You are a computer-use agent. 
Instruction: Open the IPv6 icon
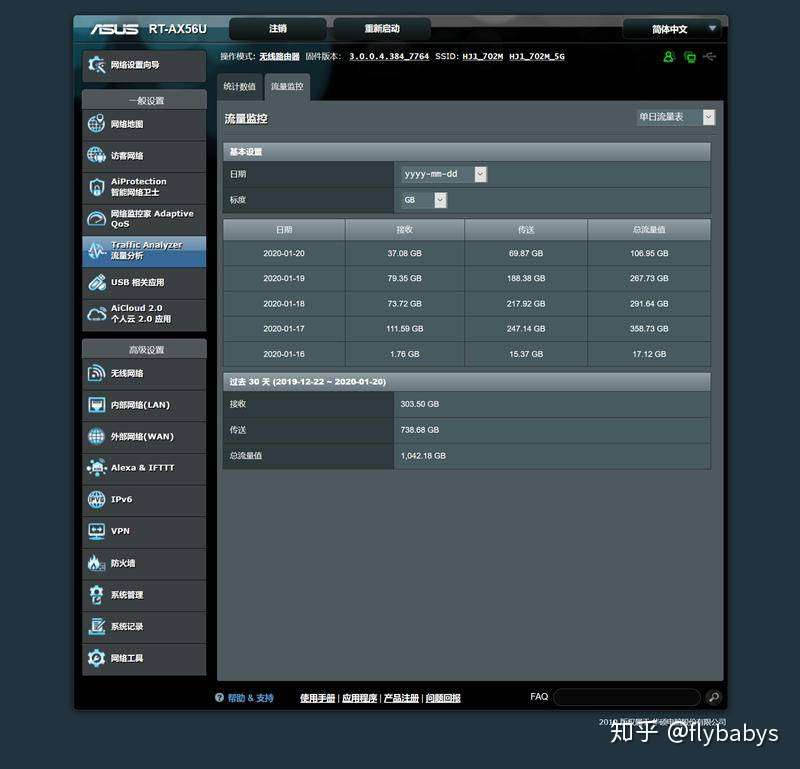(x=96, y=499)
